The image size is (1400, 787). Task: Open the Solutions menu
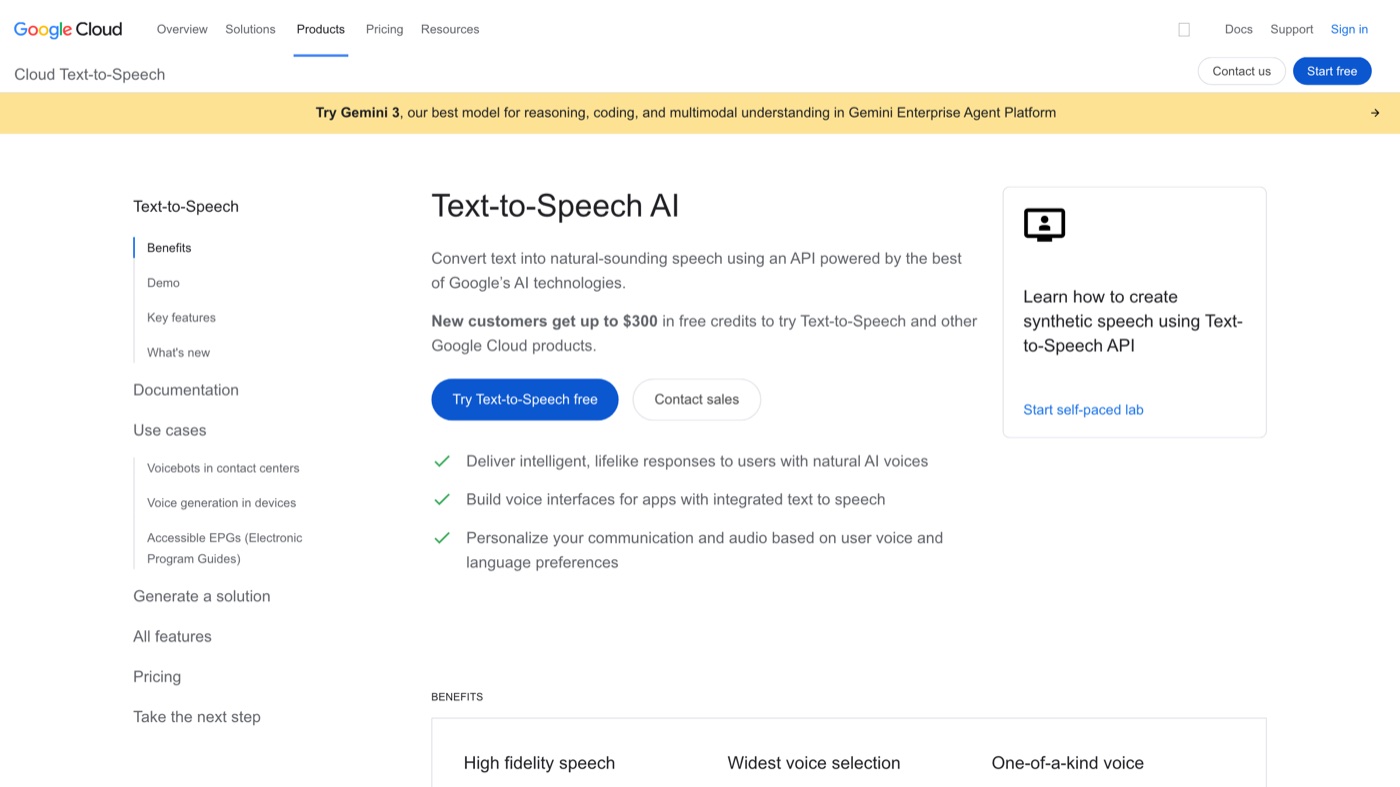tap(250, 29)
